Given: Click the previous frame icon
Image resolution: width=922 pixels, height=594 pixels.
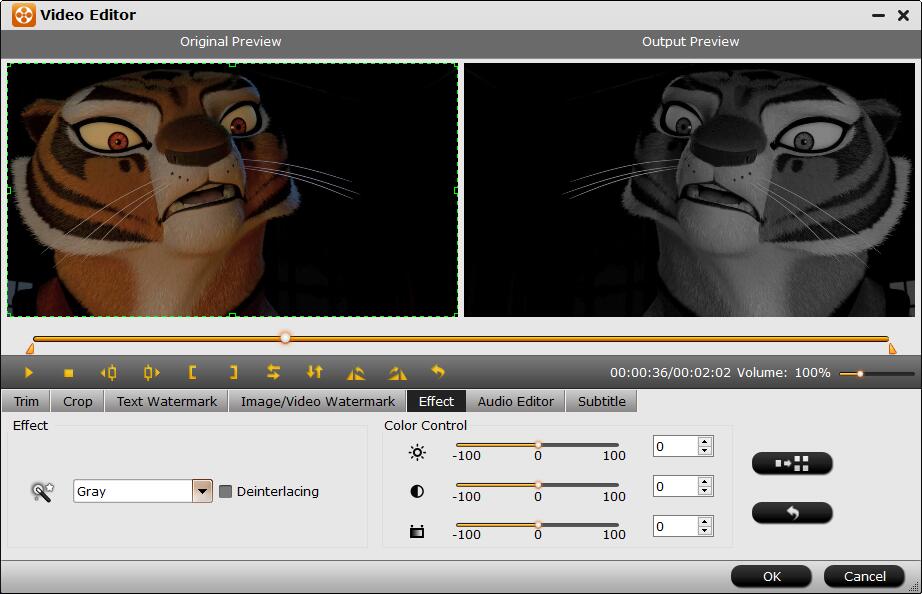Looking at the screenshot, I should [109, 373].
